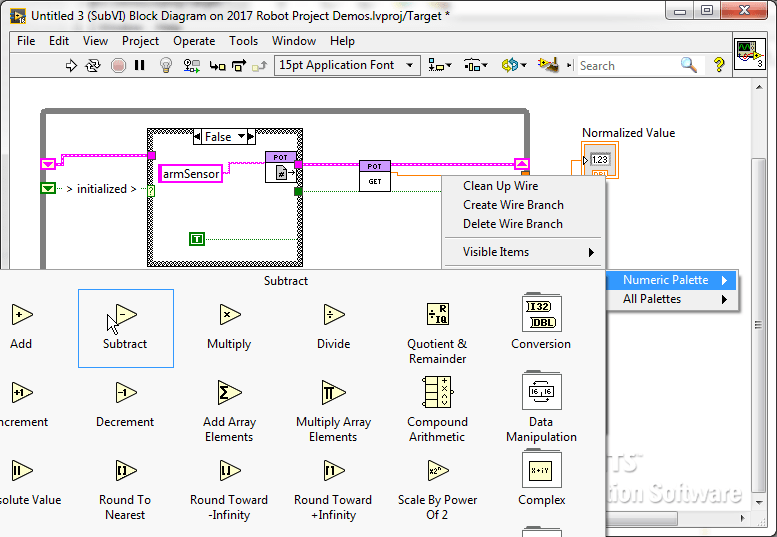Open the Project menu
777x537 pixels.
[x=140, y=41]
